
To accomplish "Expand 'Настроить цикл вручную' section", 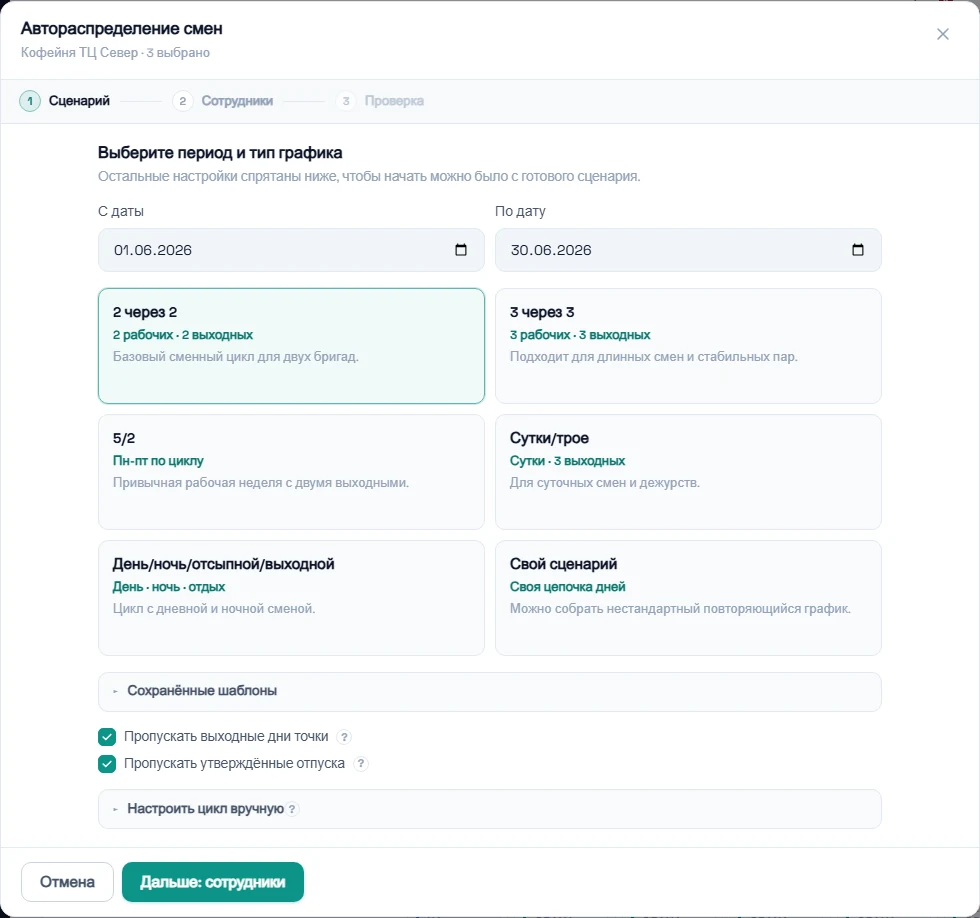I will point(490,809).
